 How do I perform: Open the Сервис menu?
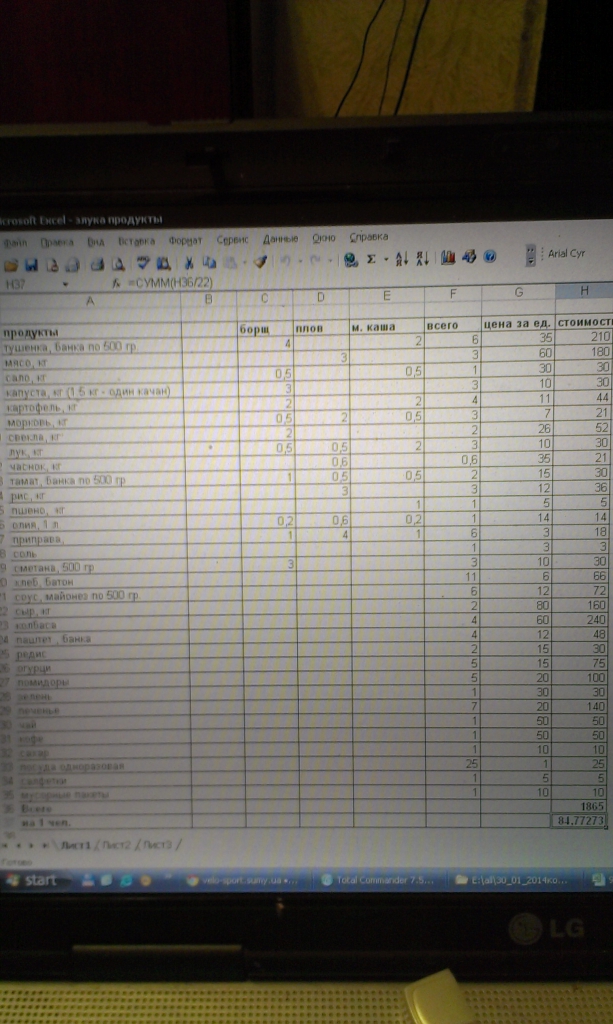232,240
